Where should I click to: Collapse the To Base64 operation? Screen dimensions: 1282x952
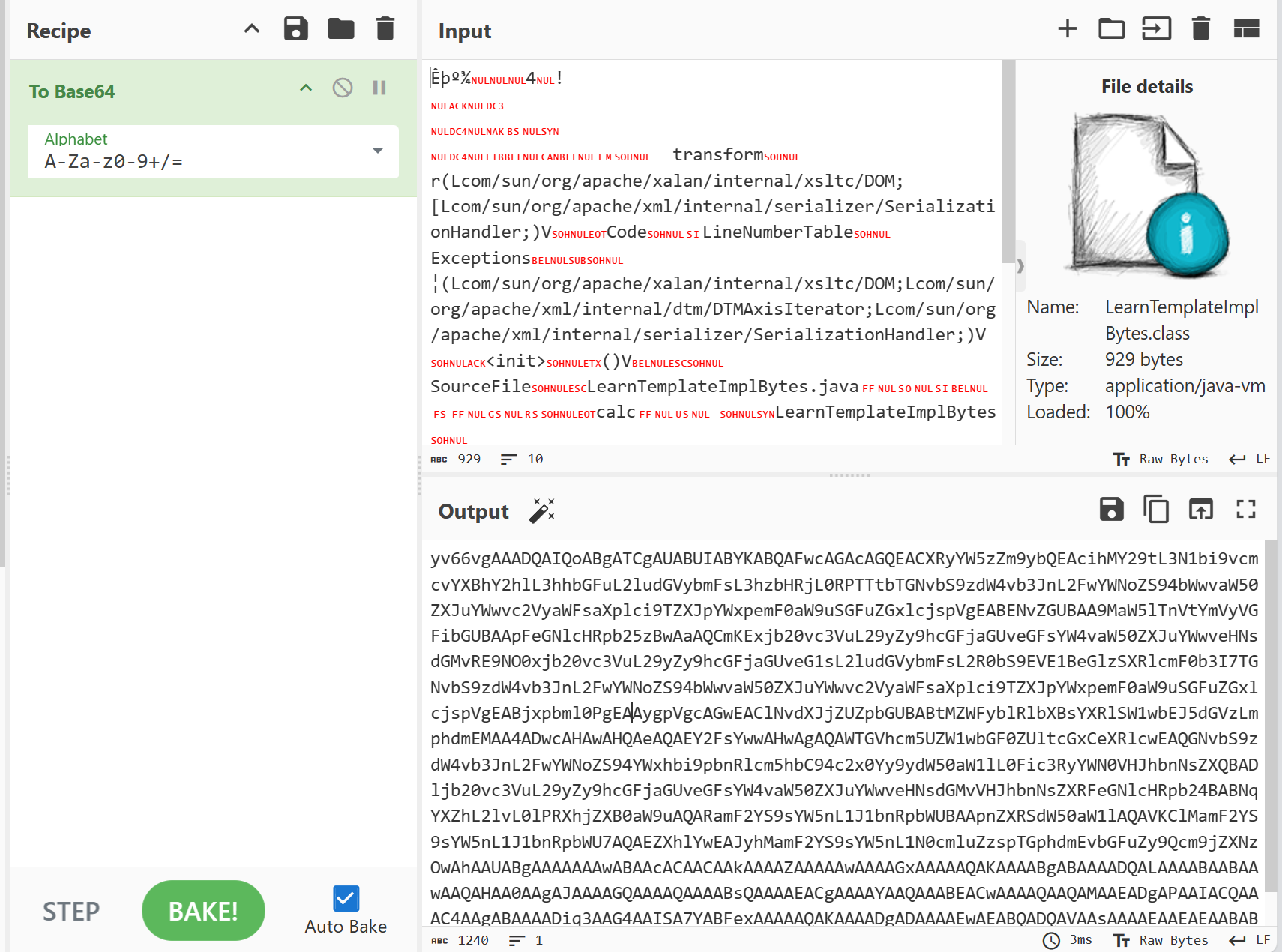[x=305, y=88]
